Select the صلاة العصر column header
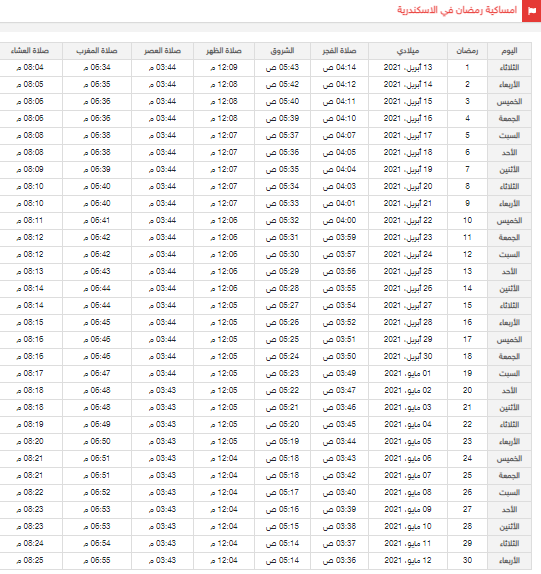541x574 pixels. pyautogui.click(x=163, y=51)
